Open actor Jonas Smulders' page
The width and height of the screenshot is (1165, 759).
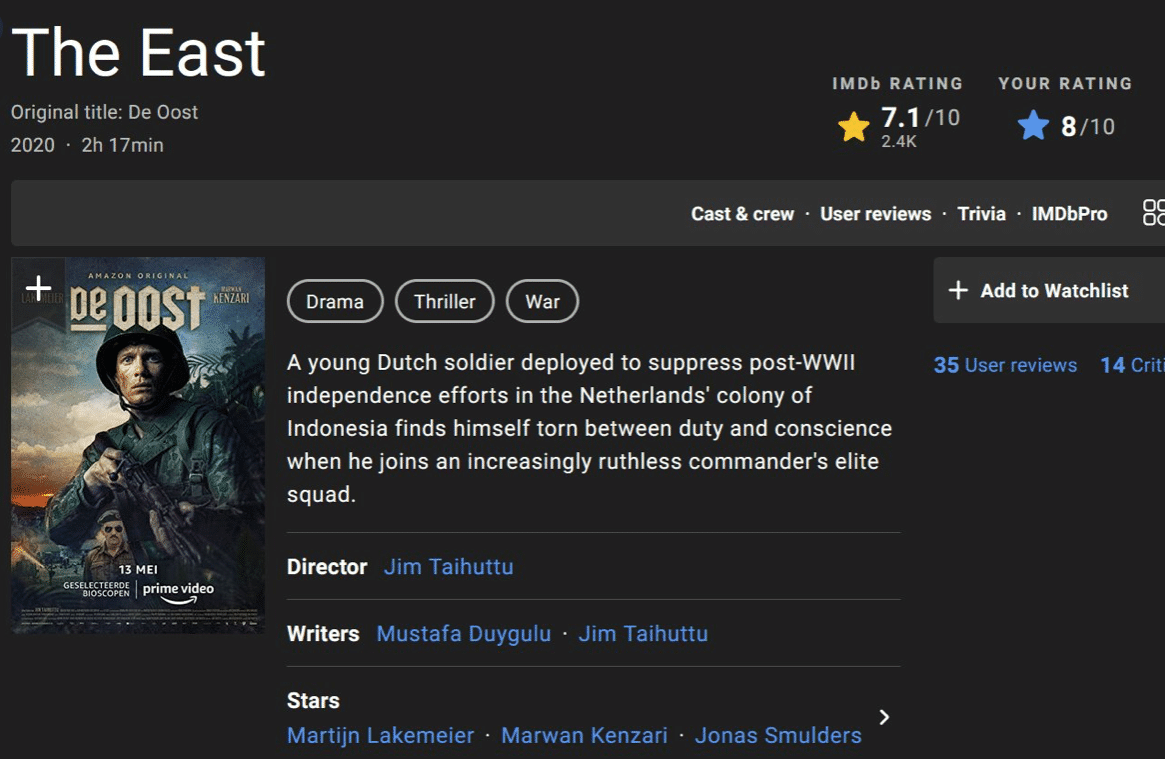pos(778,736)
